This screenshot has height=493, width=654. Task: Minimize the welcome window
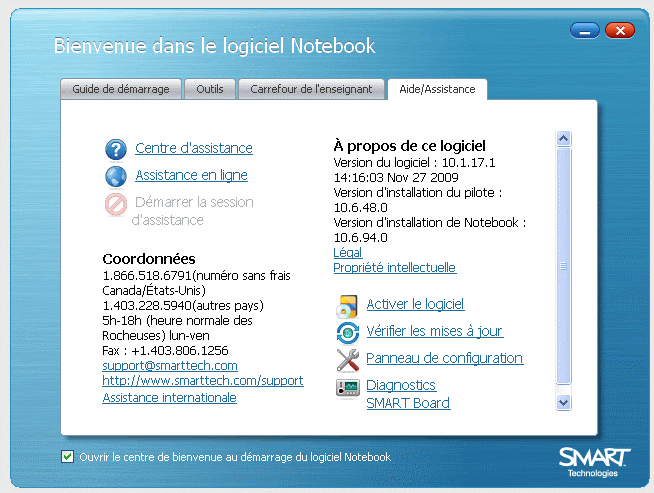[x=585, y=30]
